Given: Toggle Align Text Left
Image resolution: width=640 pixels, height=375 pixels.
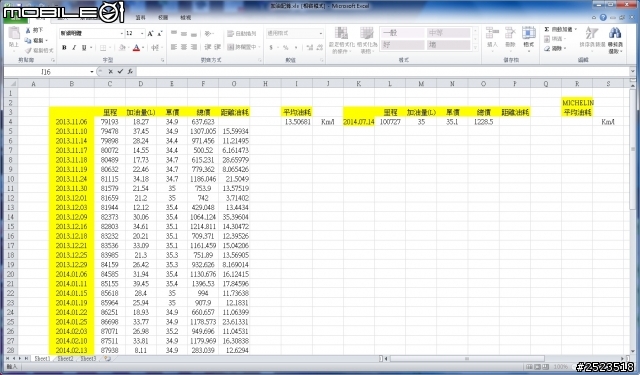Looking at the screenshot, I should point(174,47).
